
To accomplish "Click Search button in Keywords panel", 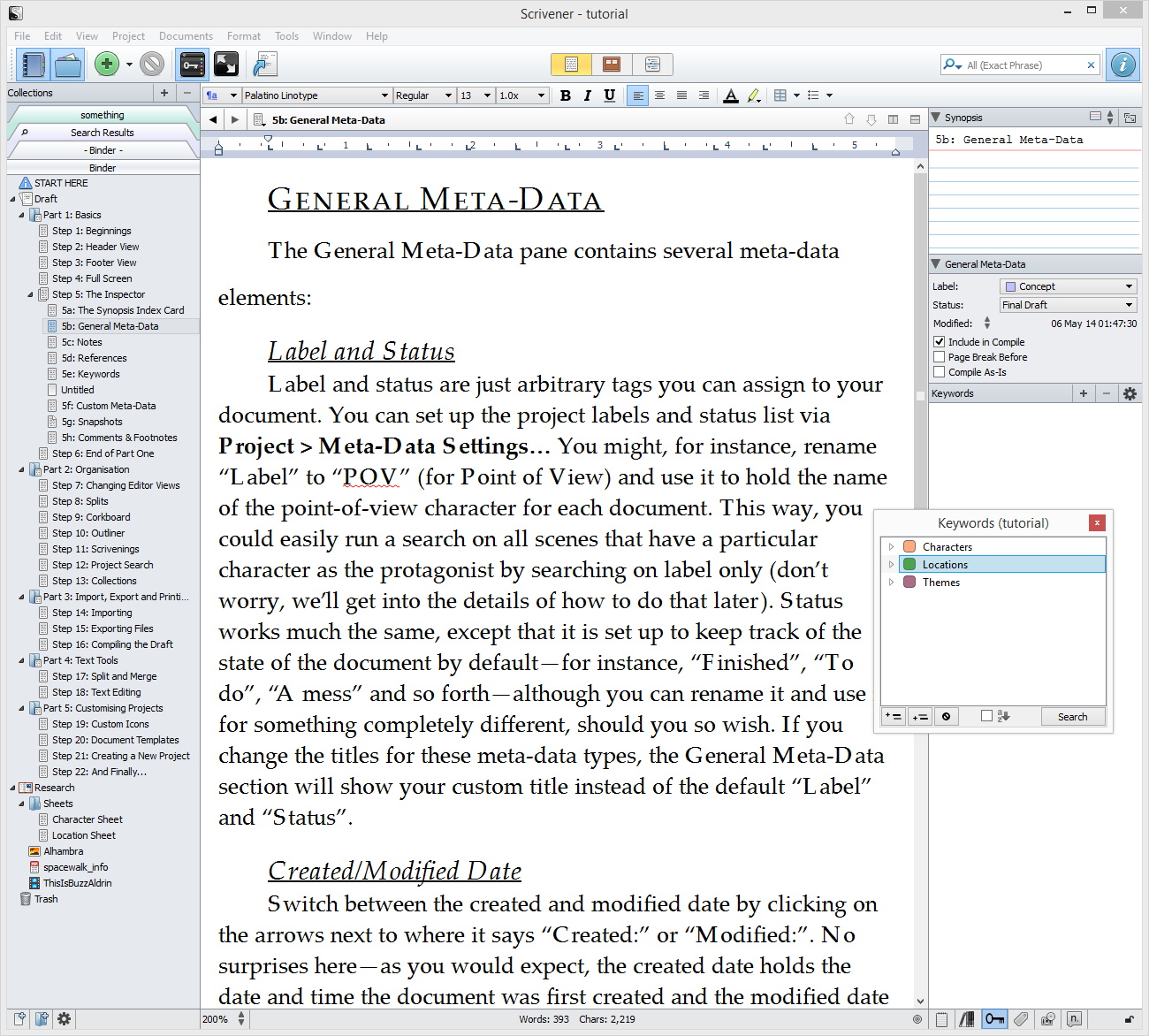I will [x=1072, y=717].
